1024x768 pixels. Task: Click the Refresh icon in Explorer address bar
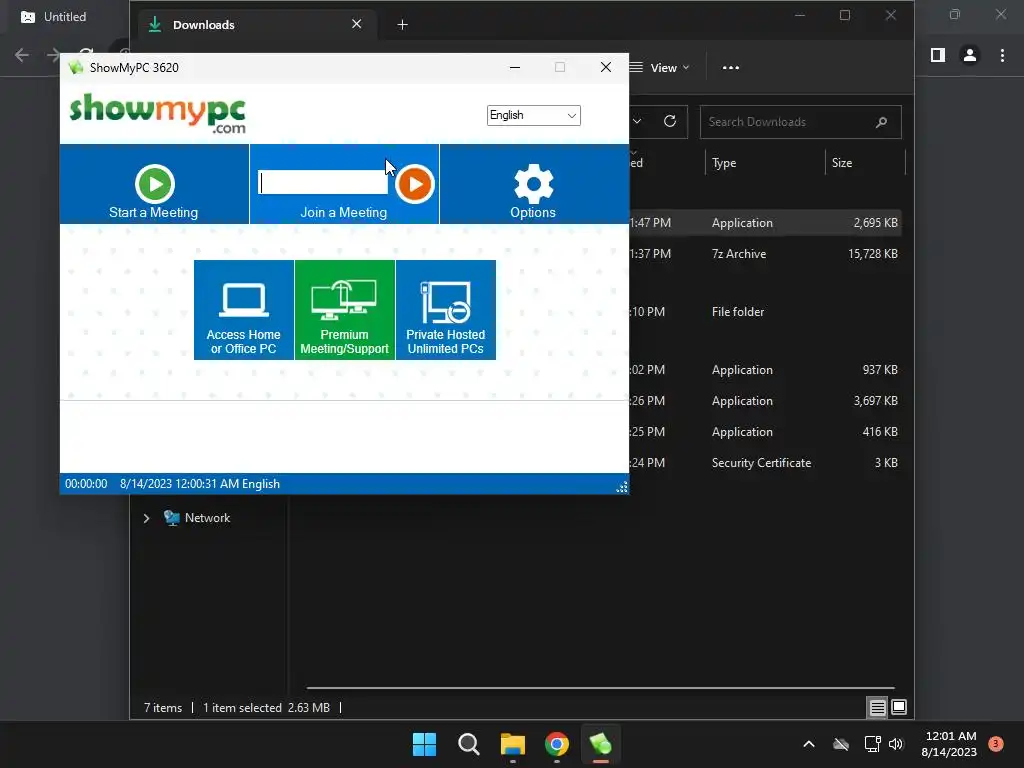point(670,121)
